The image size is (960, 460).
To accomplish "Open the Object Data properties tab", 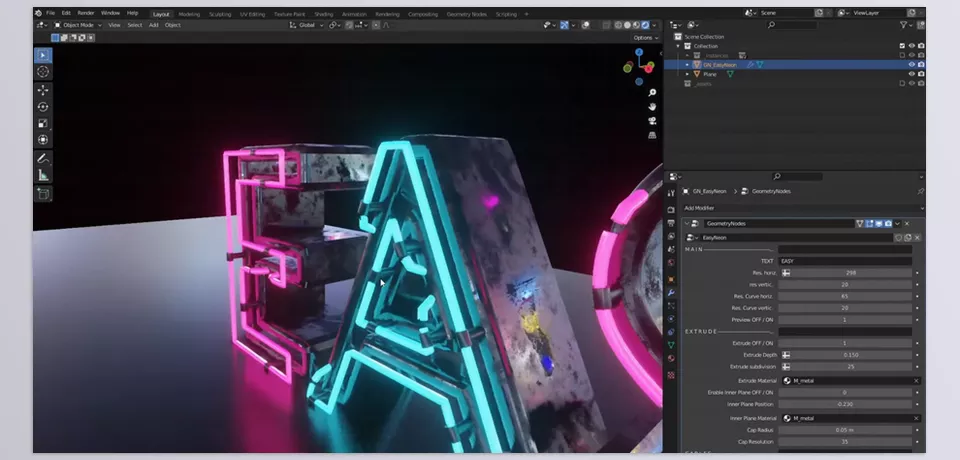I will pyautogui.click(x=671, y=345).
